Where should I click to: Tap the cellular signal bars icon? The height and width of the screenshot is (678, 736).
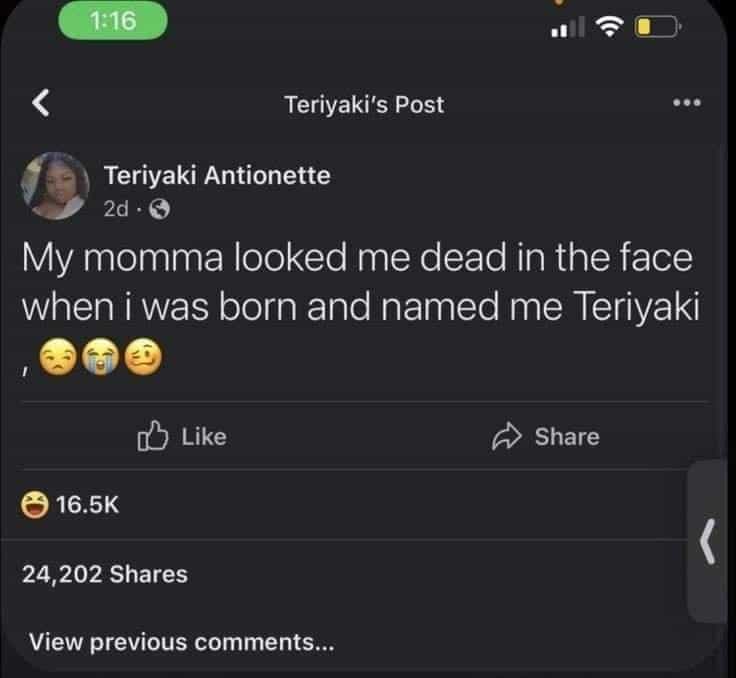pyautogui.click(x=567, y=28)
